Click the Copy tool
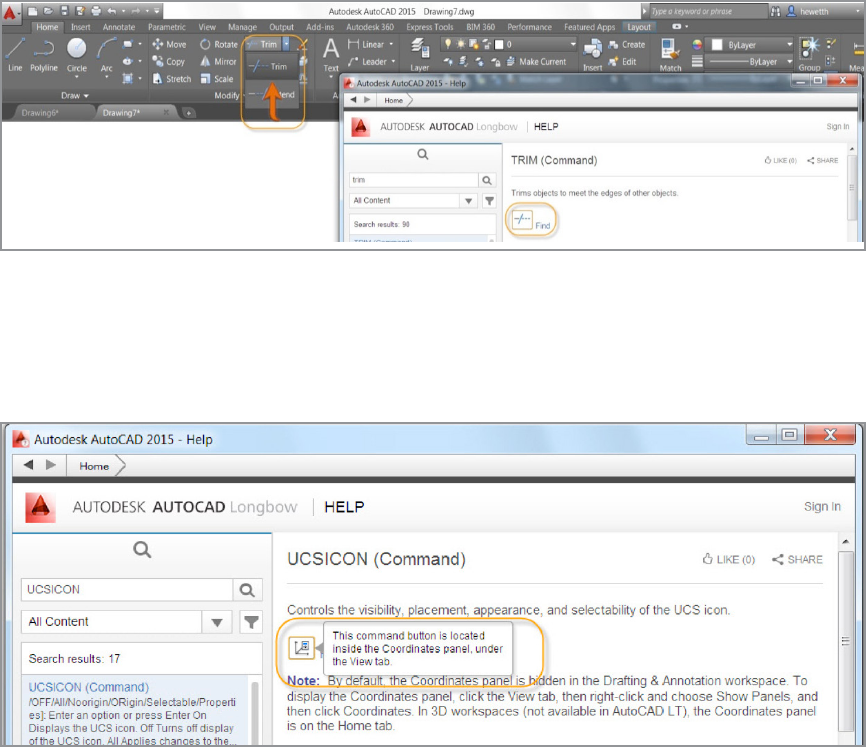866x747 pixels. 168,61
